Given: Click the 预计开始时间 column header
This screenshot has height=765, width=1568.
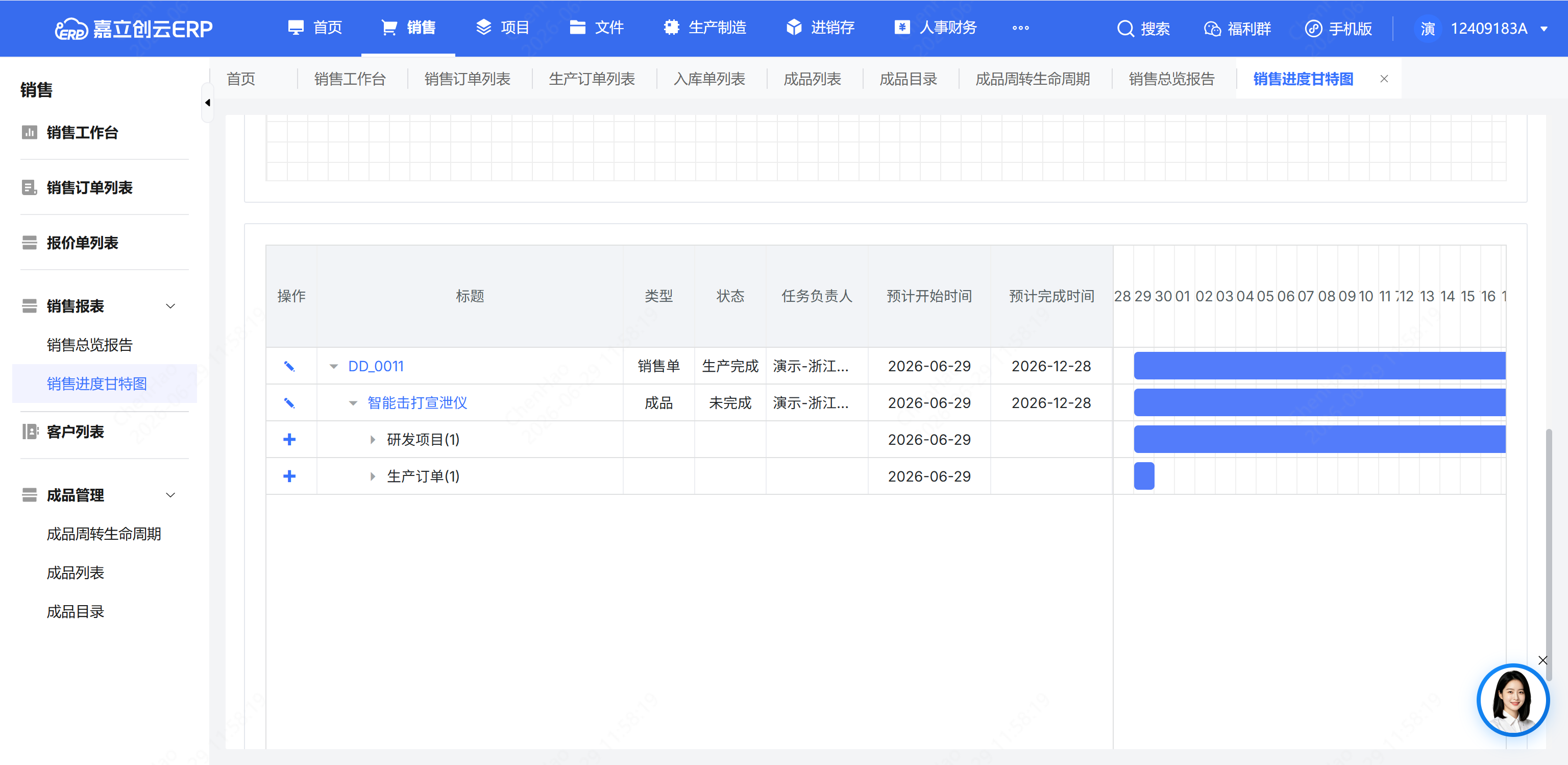Looking at the screenshot, I should [x=929, y=296].
